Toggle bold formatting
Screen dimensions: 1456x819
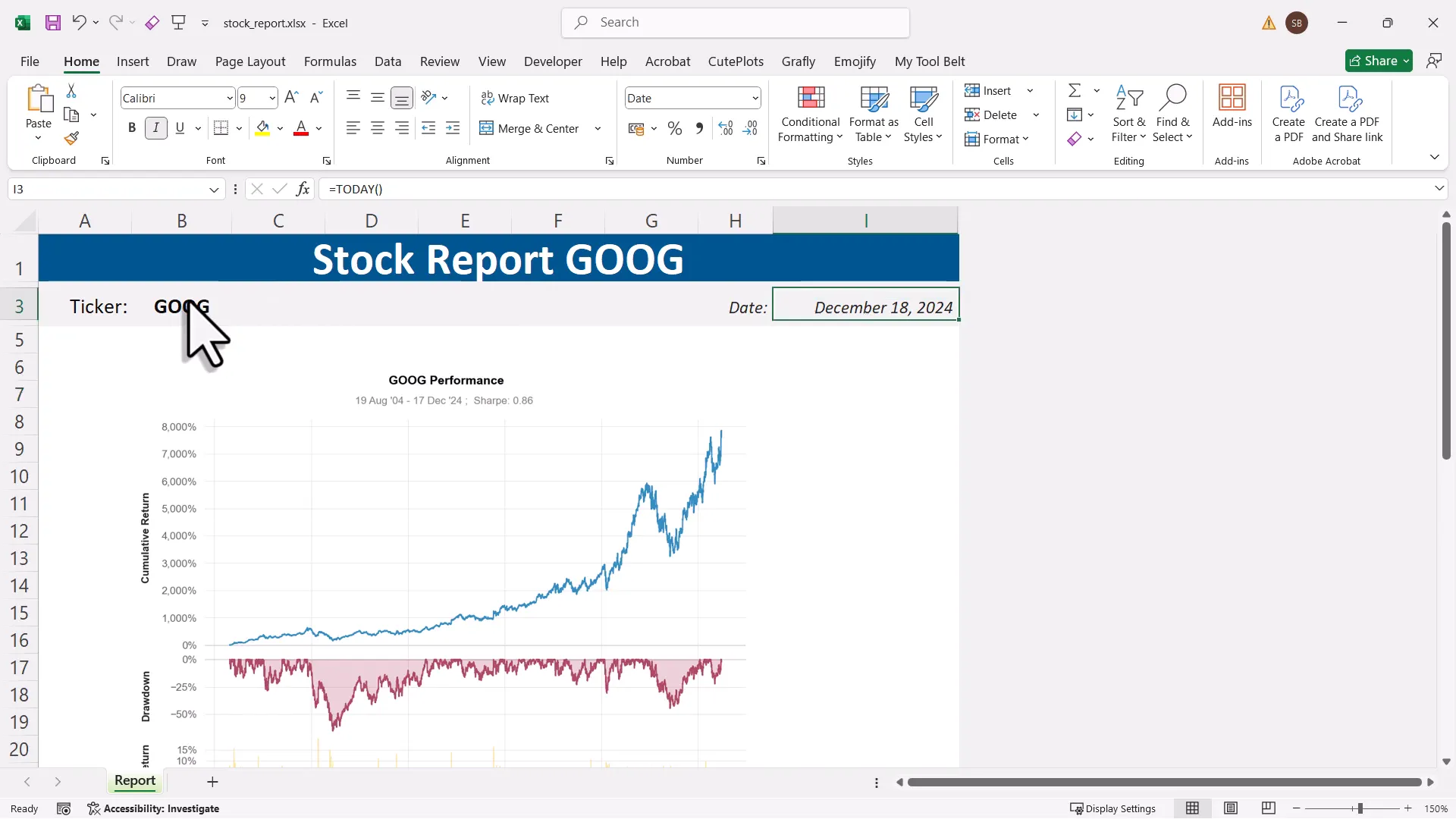click(x=130, y=127)
